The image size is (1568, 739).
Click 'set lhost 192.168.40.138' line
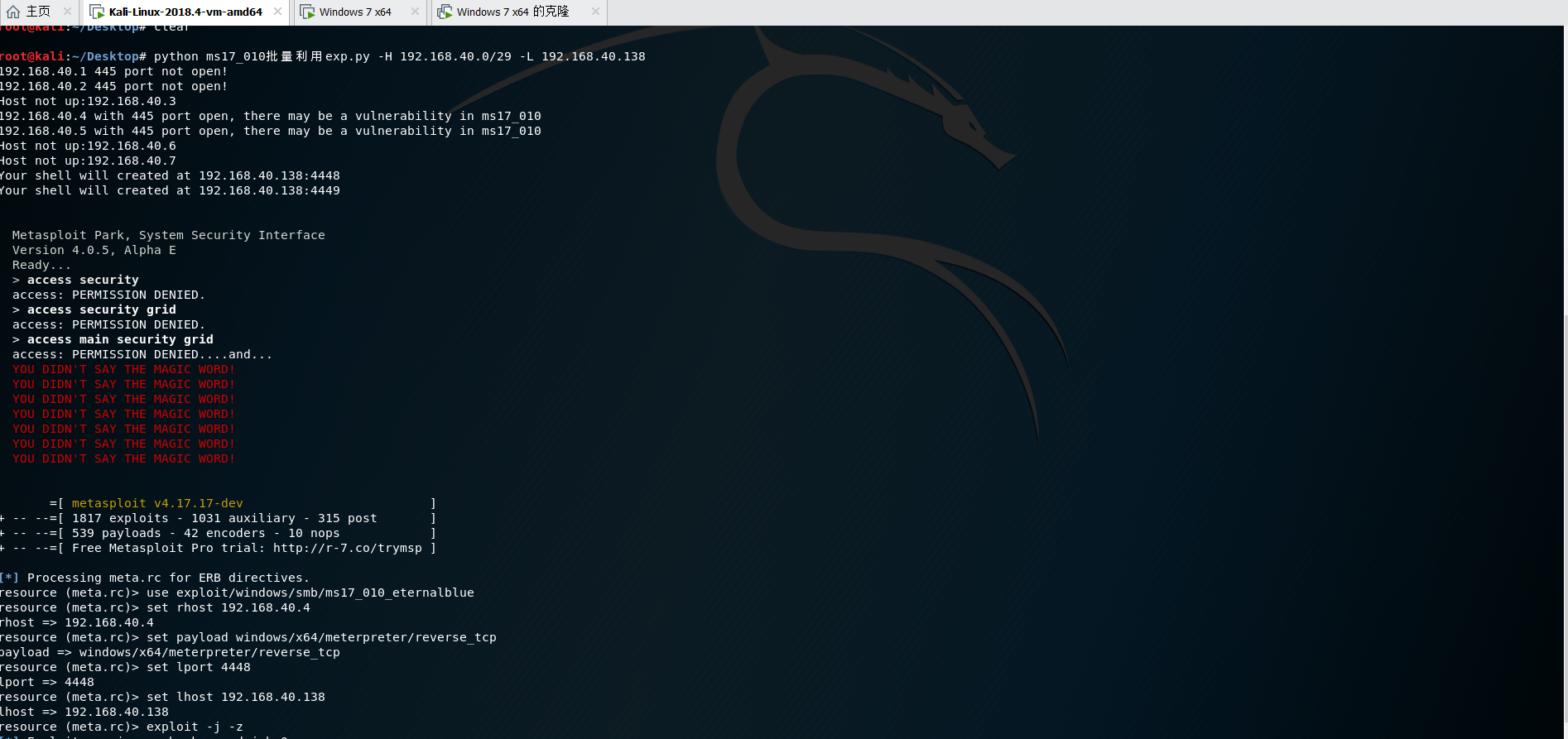click(163, 697)
